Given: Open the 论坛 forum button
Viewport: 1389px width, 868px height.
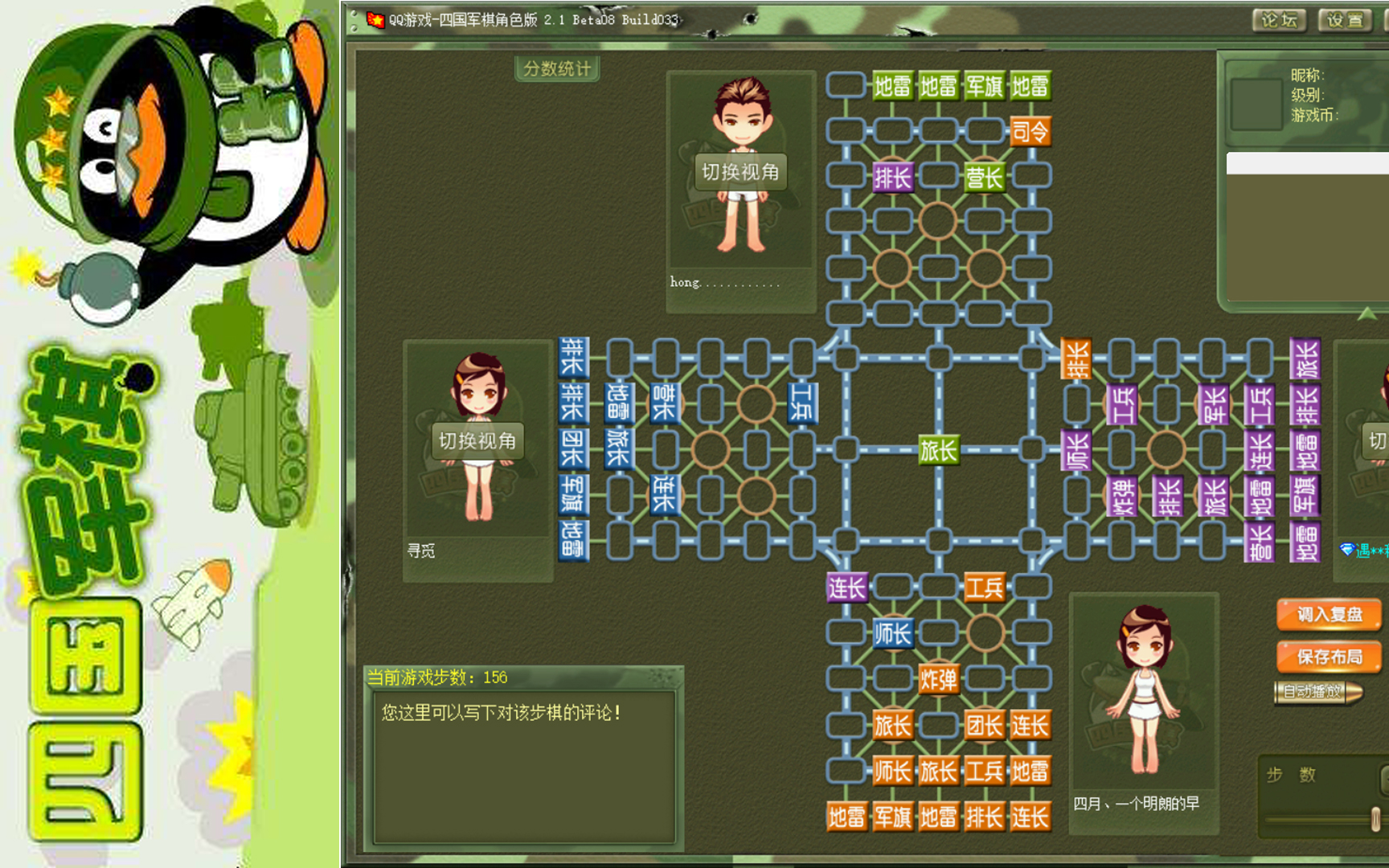Looking at the screenshot, I should click(1279, 20).
